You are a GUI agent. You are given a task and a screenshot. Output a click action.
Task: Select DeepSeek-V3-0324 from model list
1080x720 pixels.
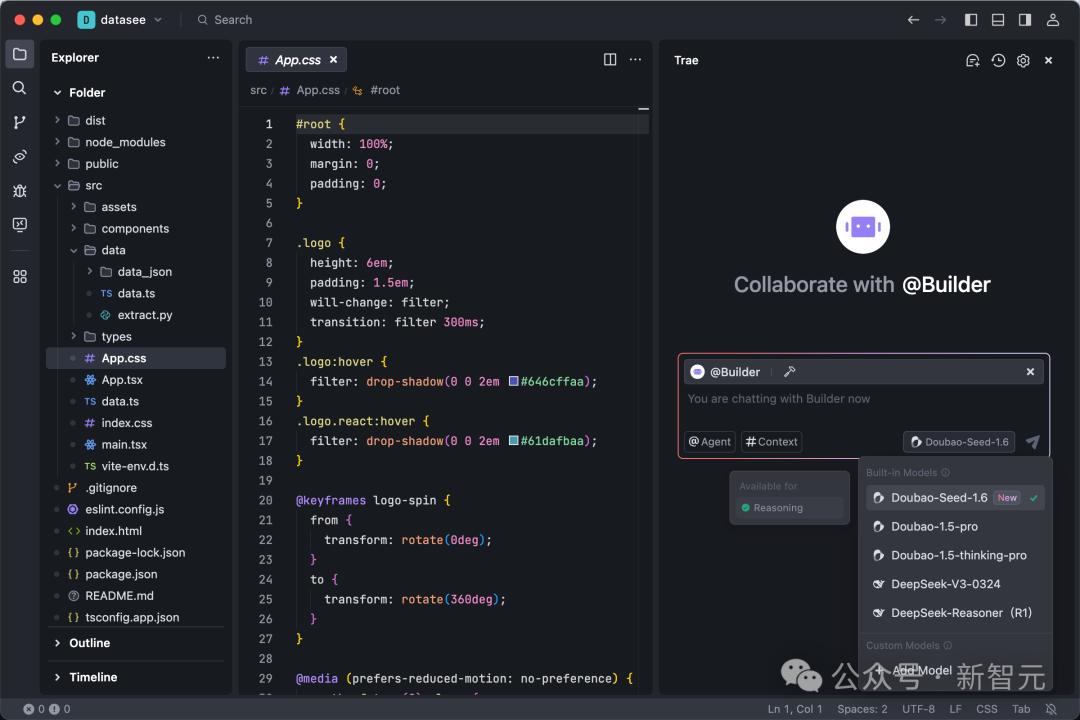click(x=945, y=584)
